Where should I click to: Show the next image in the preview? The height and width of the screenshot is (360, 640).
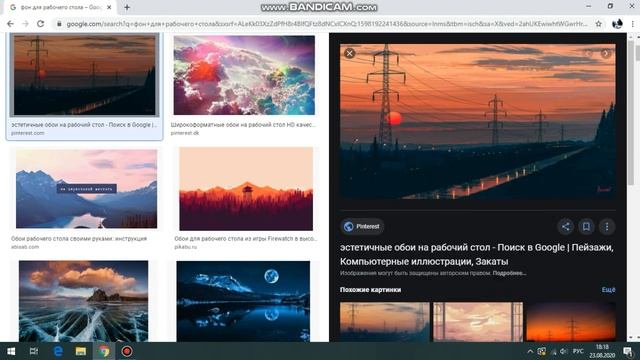(x=606, y=53)
